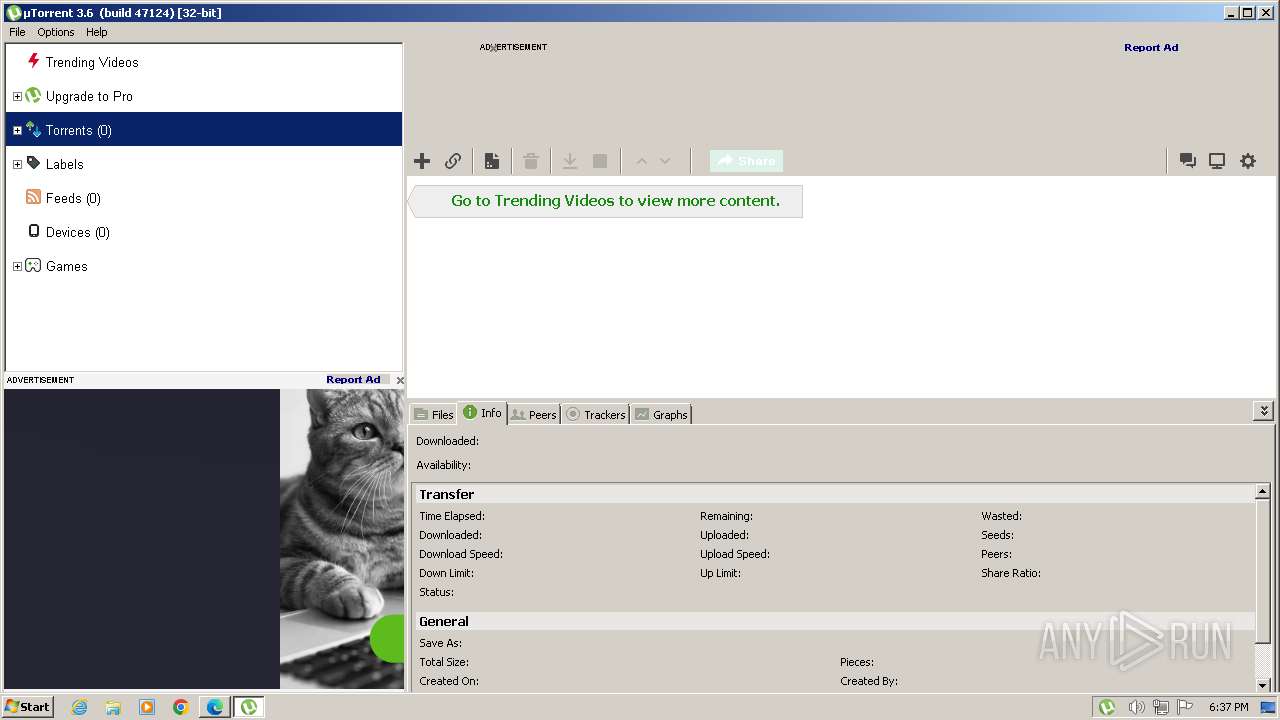Switch to the Info tab

coord(483,413)
